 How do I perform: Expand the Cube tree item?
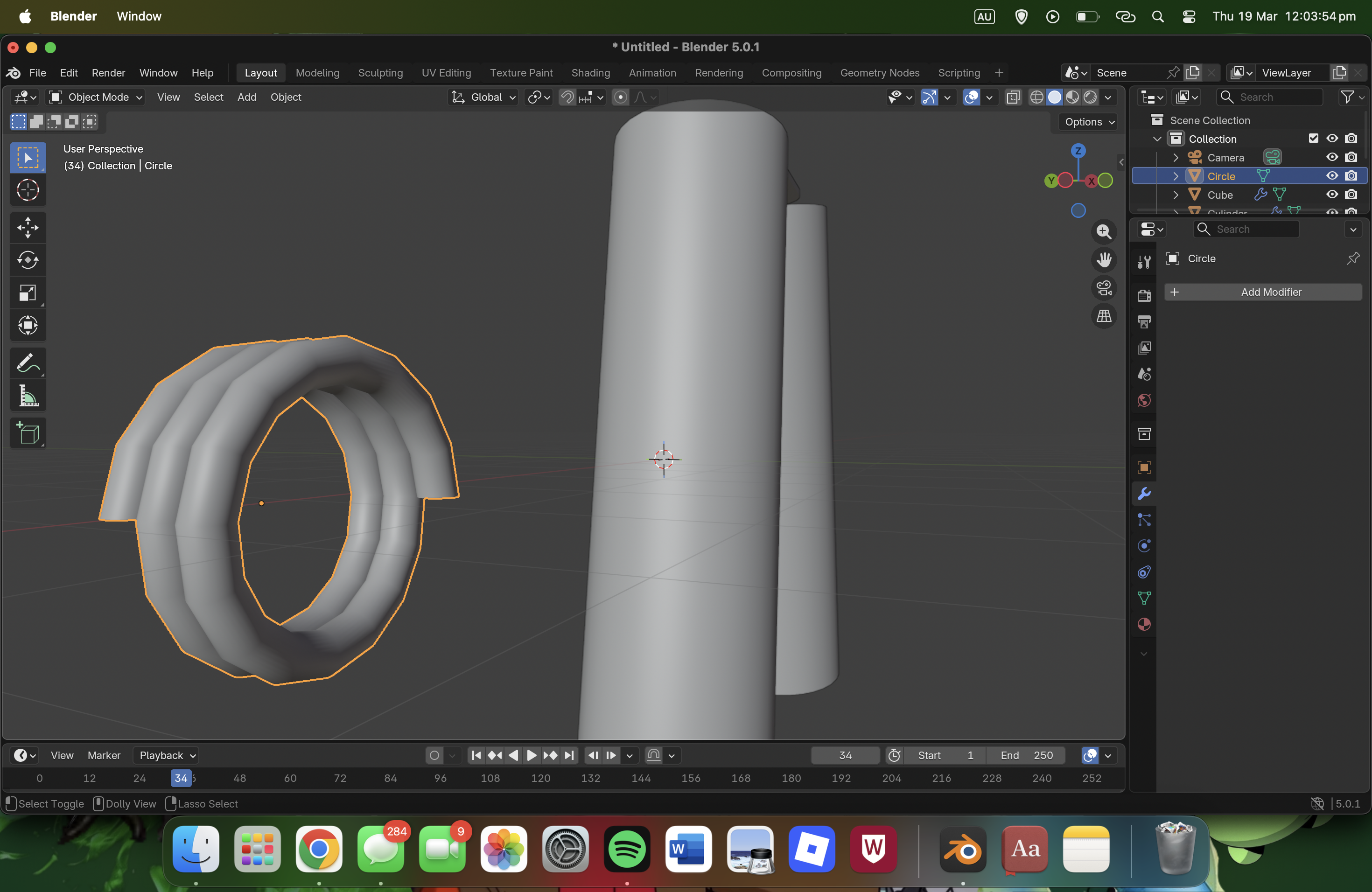(1176, 195)
